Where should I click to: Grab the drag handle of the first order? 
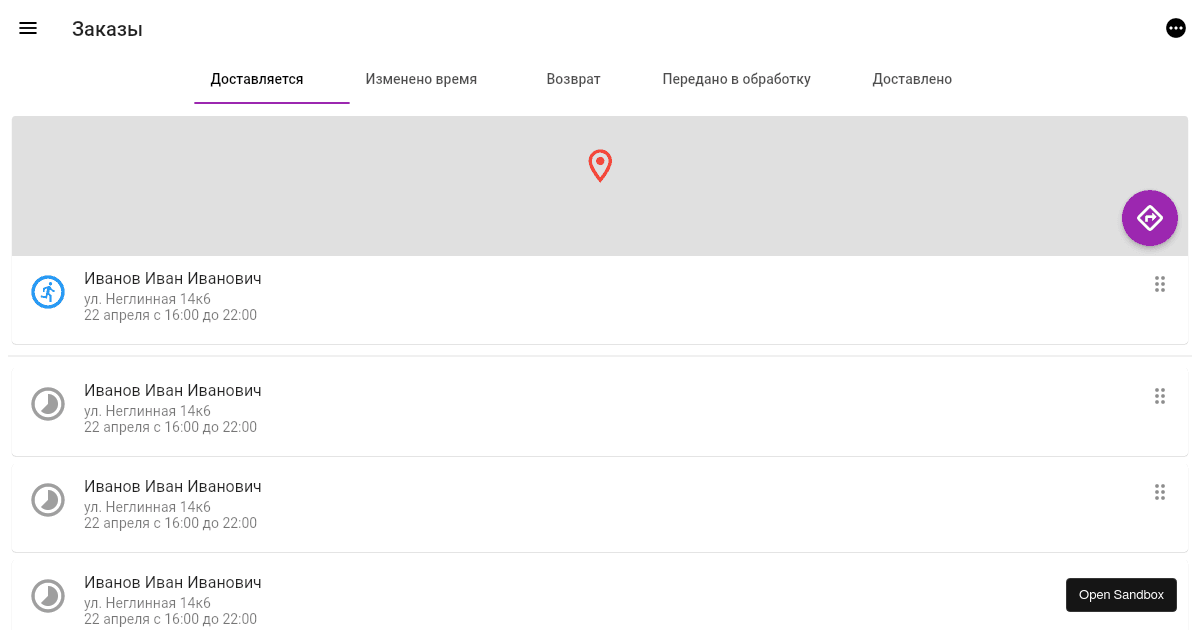1160,284
